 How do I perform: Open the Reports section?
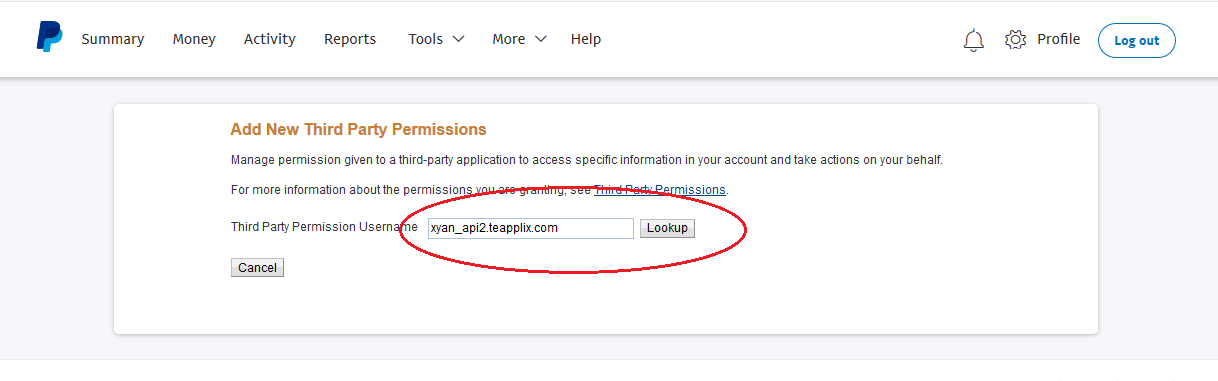pyautogui.click(x=350, y=39)
